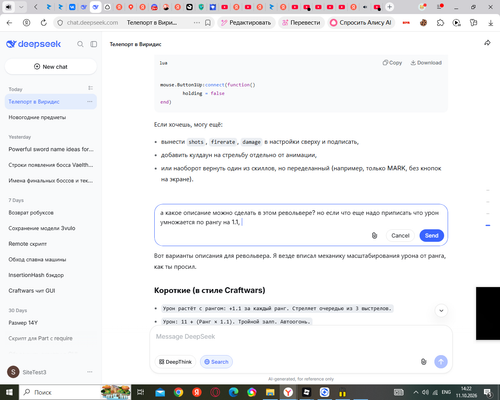Jump to highlighted message marker on right
This screenshot has height=400, width=500.
coord(488,225)
